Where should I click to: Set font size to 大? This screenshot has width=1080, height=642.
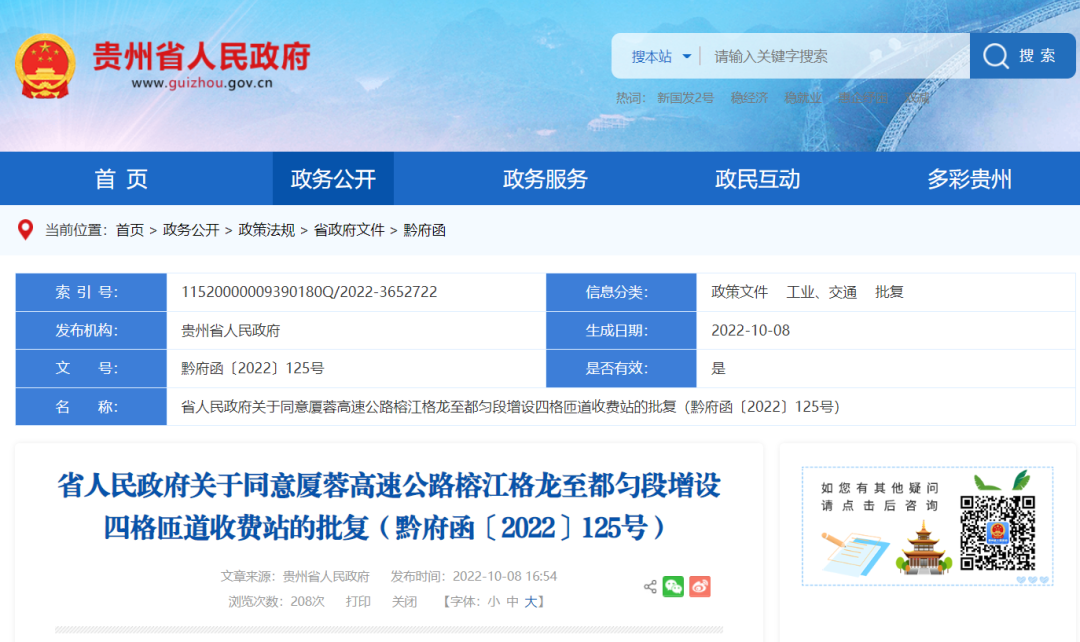(x=530, y=602)
